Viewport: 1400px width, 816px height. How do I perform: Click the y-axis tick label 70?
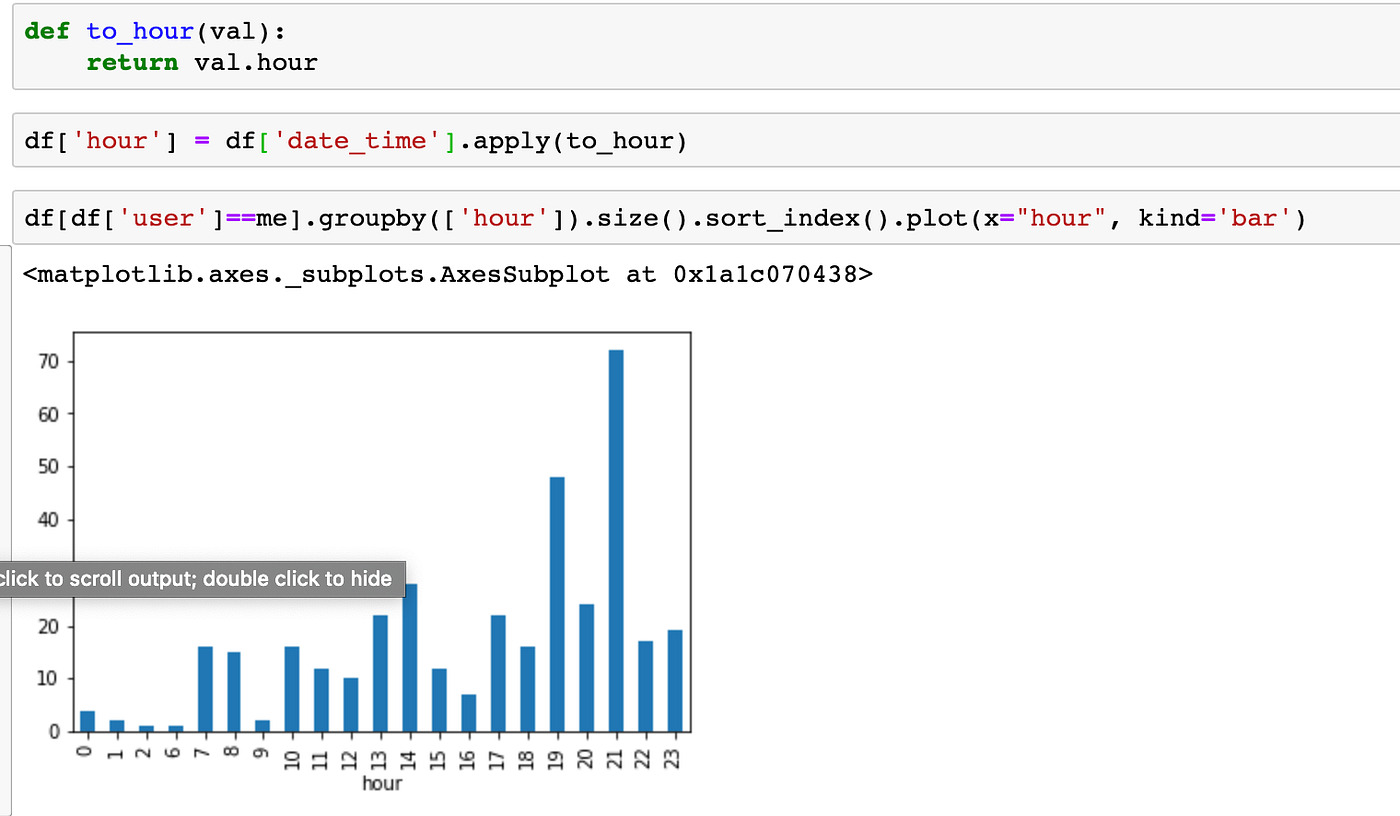pyautogui.click(x=48, y=361)
